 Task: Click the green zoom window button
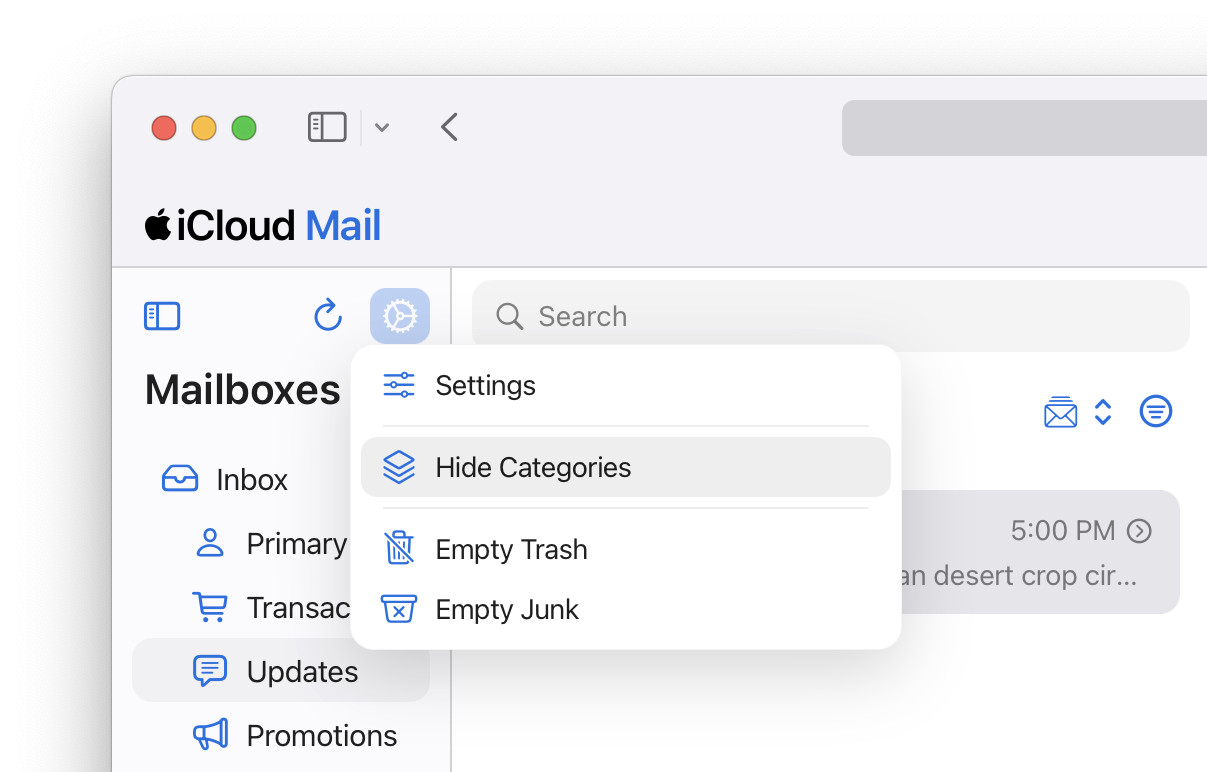pos(244,128)
